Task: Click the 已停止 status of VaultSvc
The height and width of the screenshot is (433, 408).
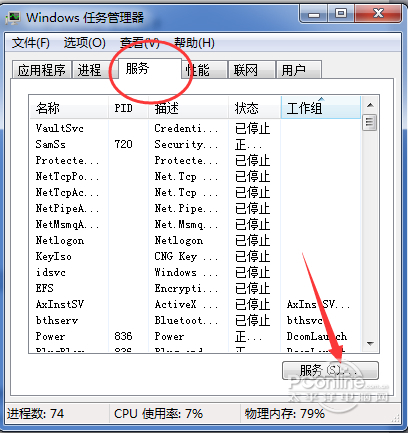Action: pos(252,128)
